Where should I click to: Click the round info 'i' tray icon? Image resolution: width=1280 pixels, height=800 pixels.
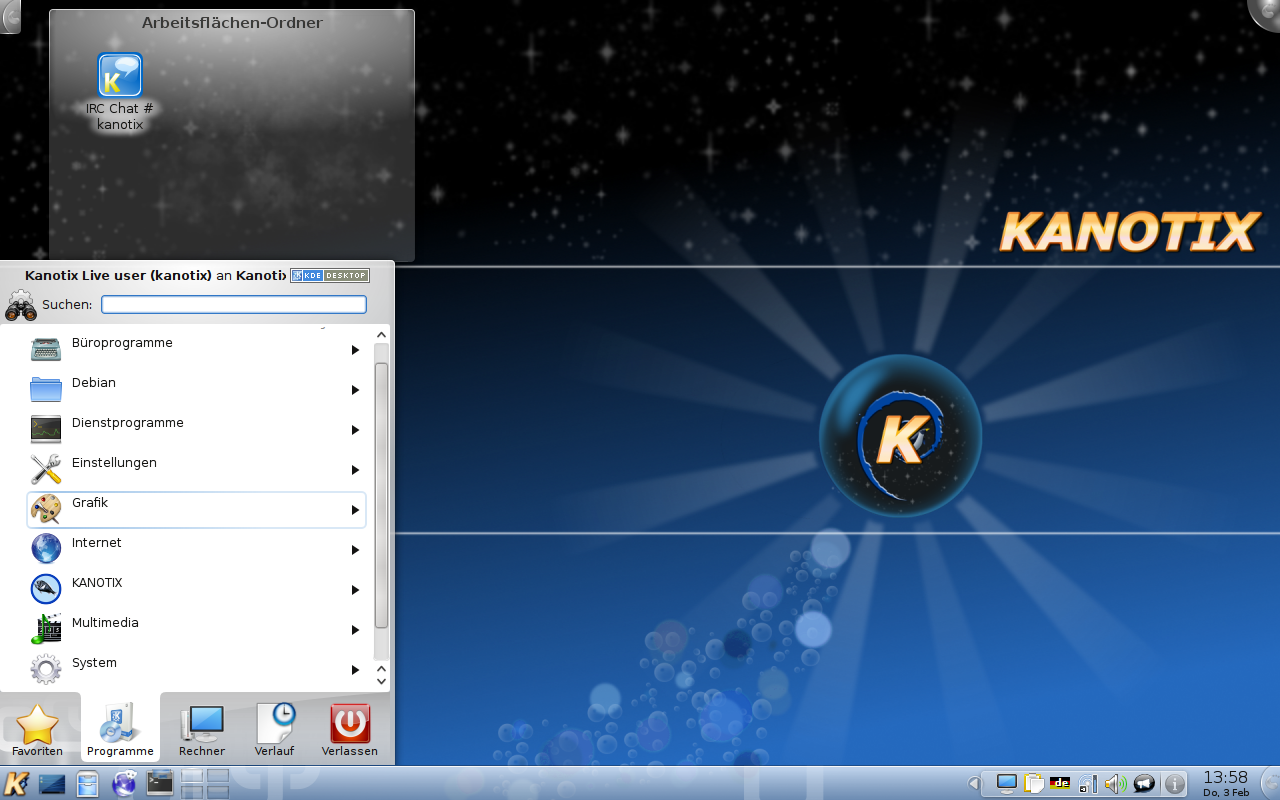1175,784
